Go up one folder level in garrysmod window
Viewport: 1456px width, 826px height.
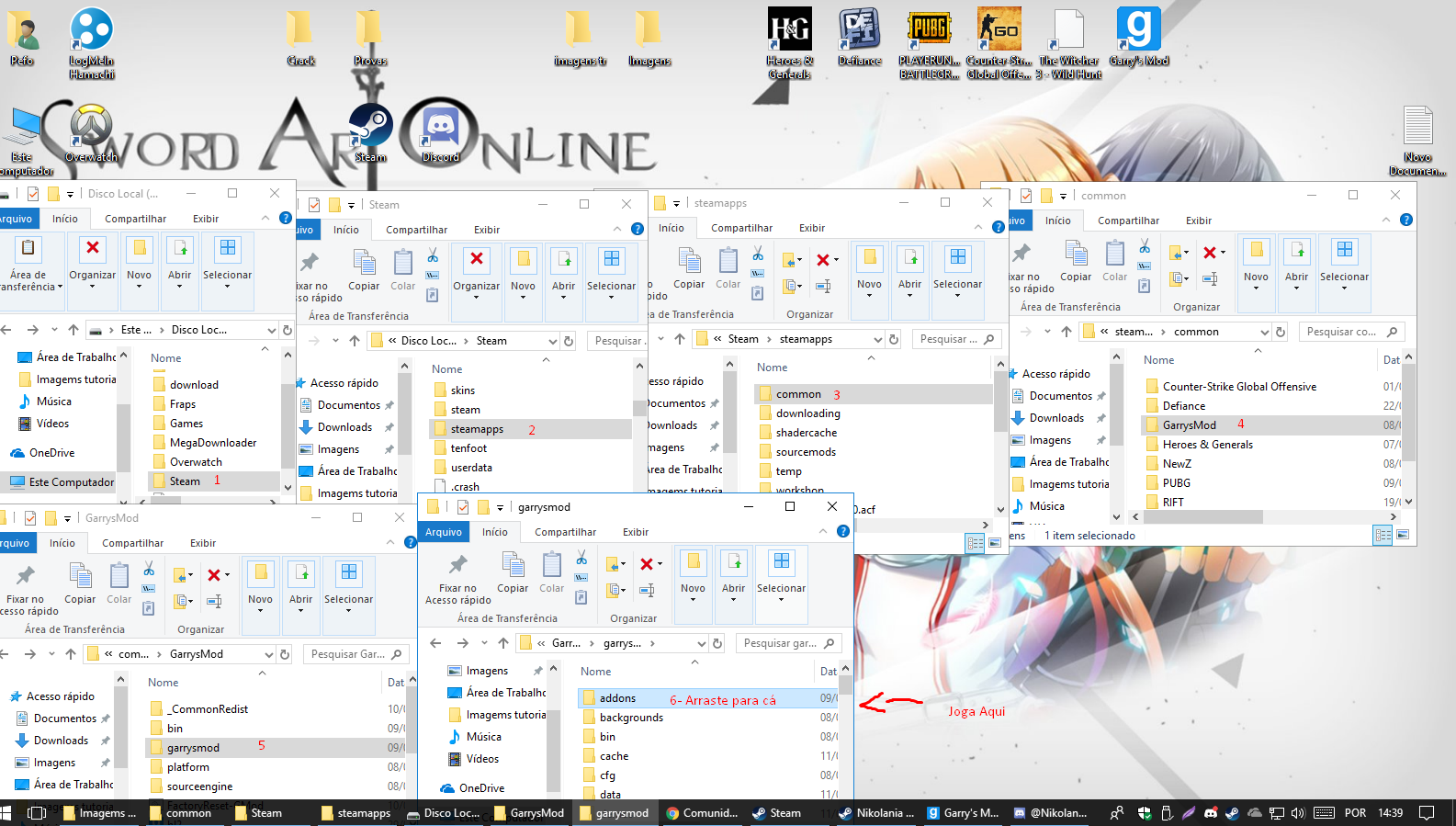click(502, 643)
